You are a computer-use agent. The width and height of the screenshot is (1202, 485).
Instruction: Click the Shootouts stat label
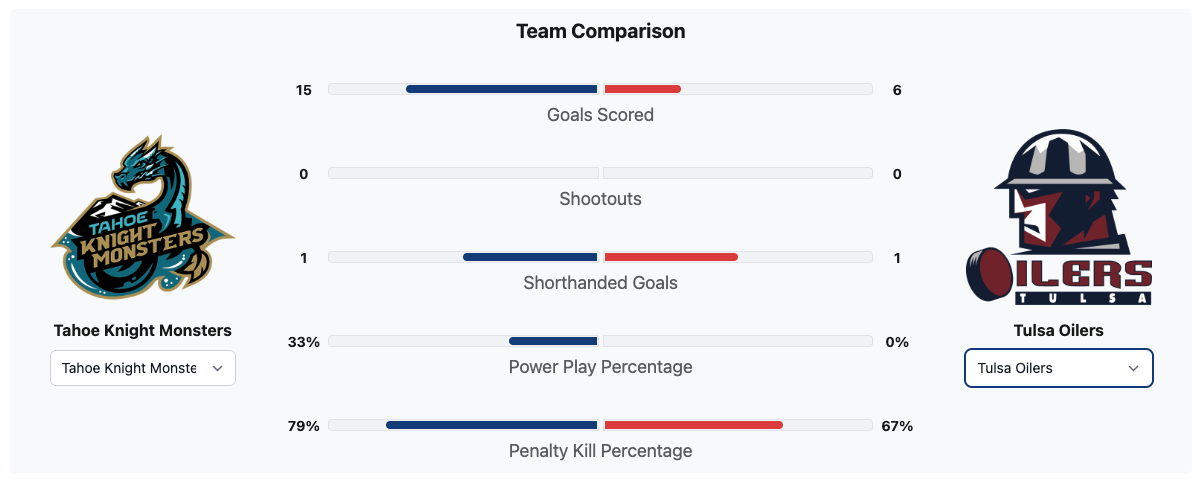[600, 199]
